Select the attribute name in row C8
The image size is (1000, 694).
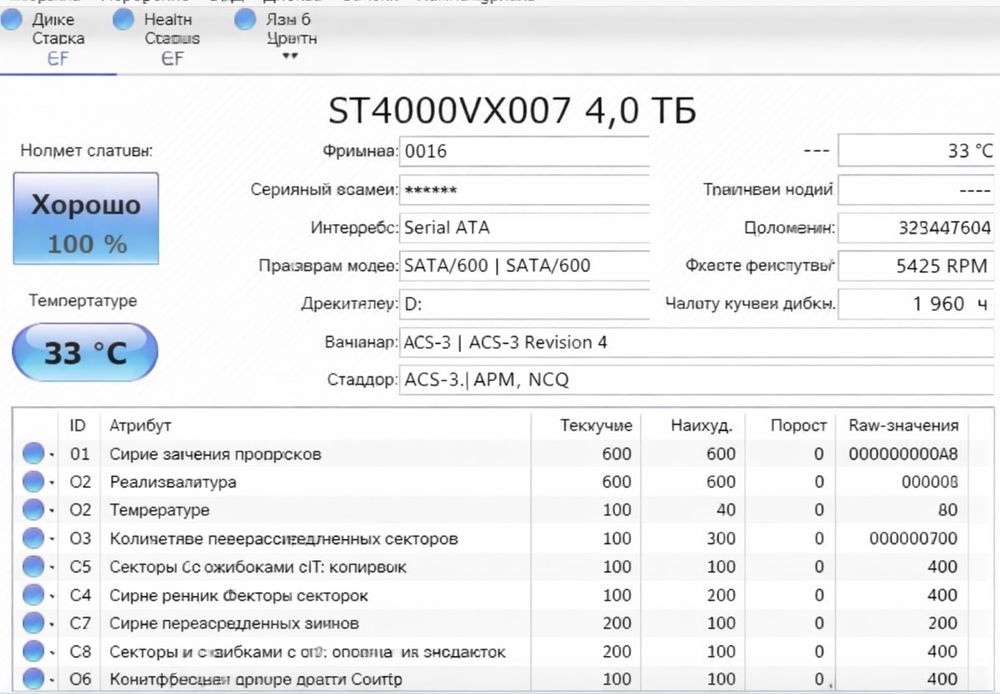307,652
